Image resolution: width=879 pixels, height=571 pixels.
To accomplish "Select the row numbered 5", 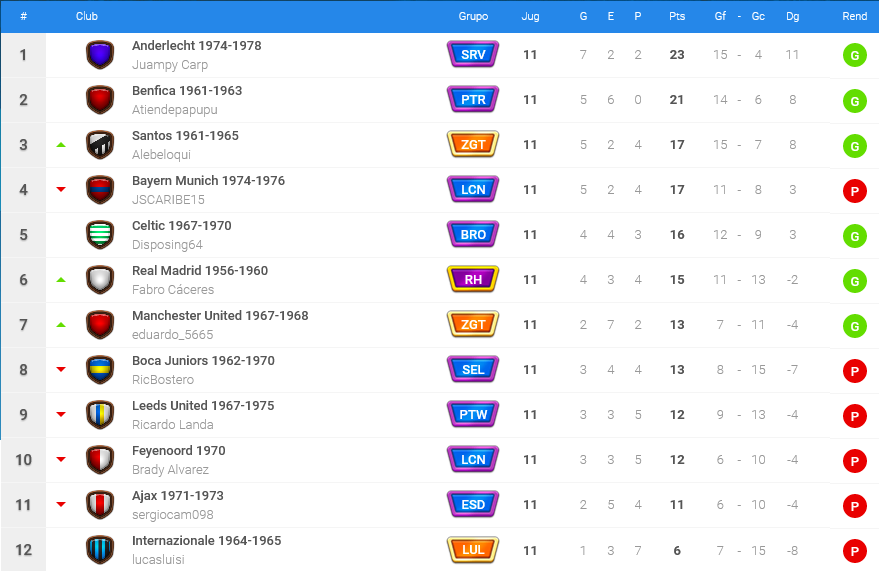I will [440, 235].
